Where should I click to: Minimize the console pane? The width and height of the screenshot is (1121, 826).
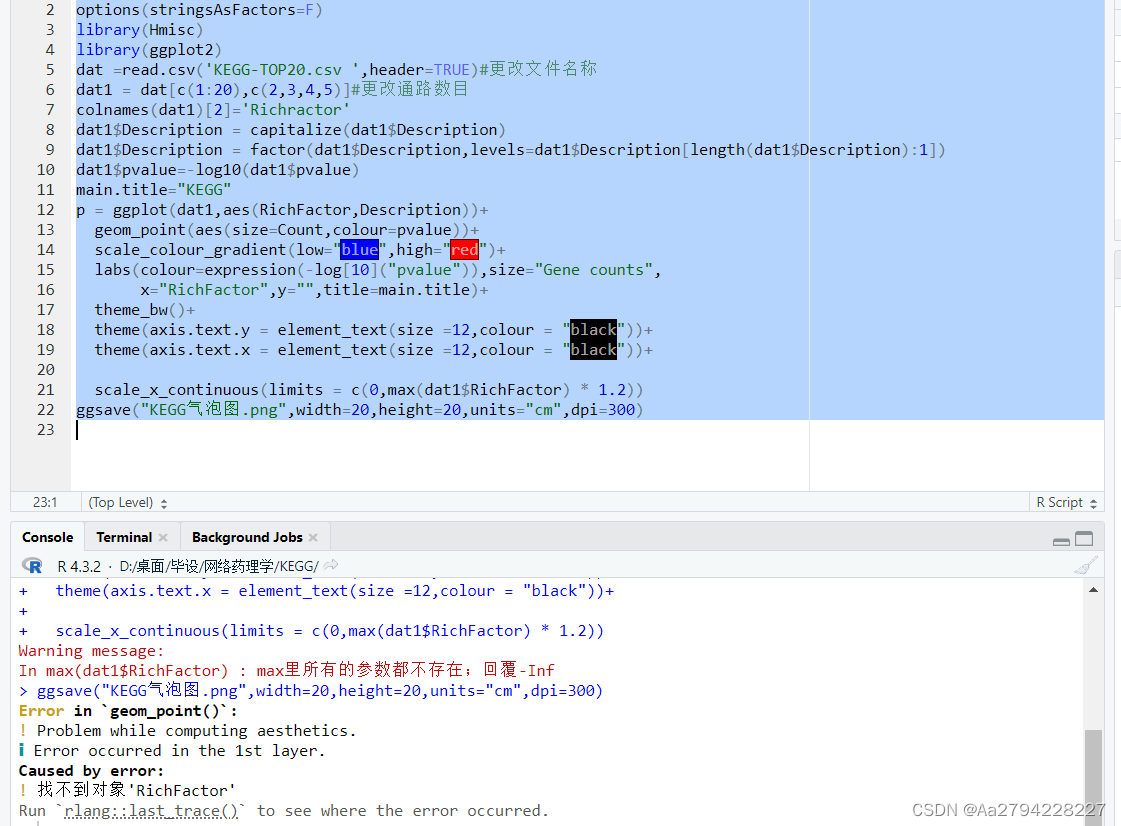click(1061, 539)
